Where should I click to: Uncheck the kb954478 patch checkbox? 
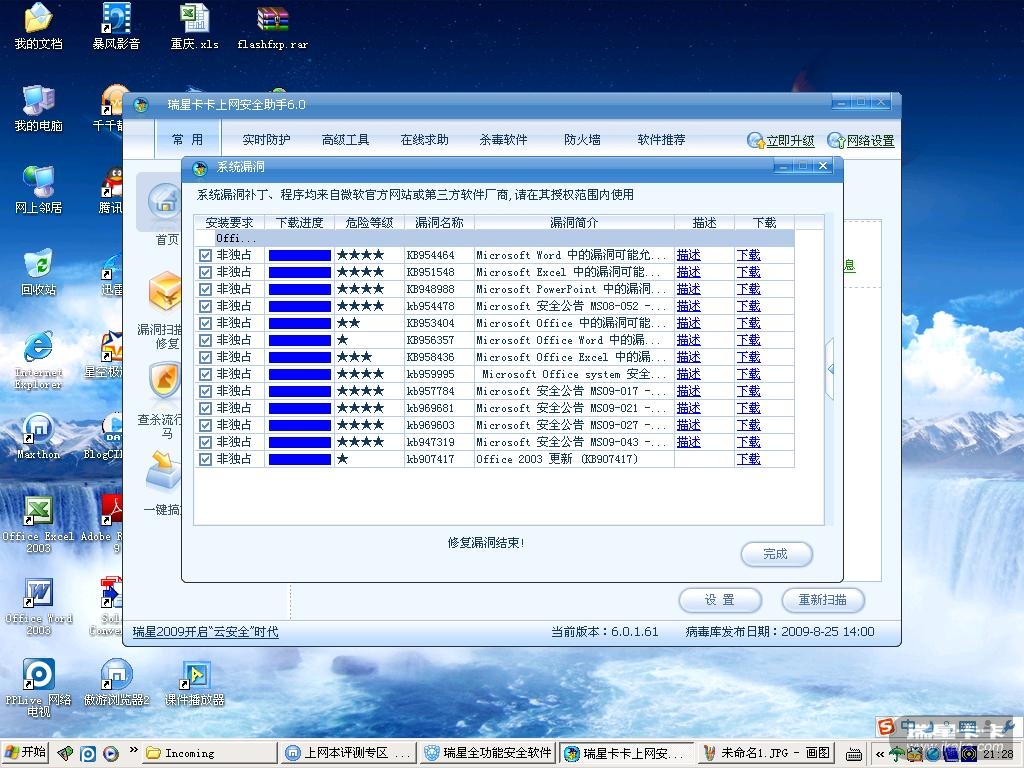tap(206, 306)
